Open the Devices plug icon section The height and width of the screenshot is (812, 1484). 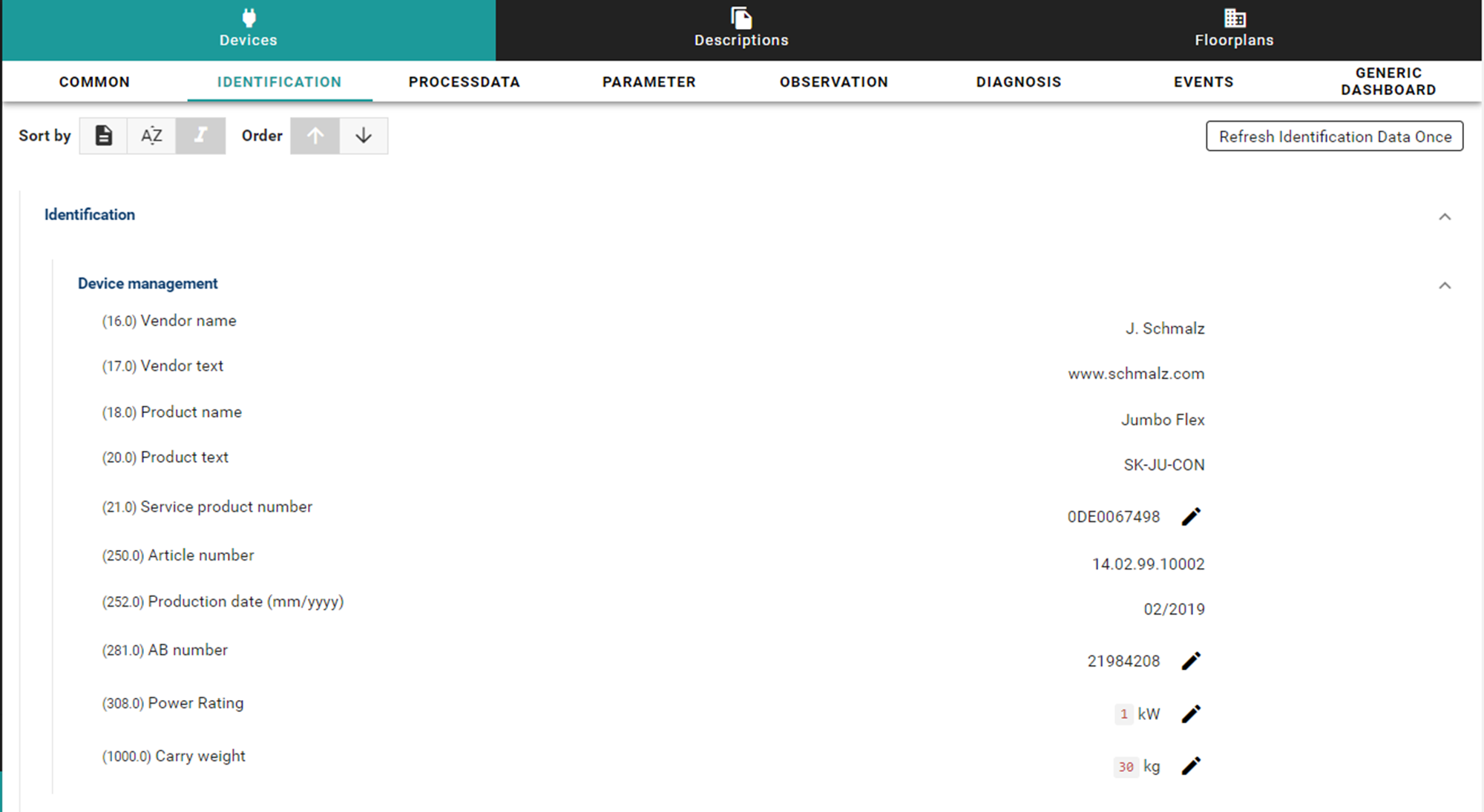[x=249, y=30]
